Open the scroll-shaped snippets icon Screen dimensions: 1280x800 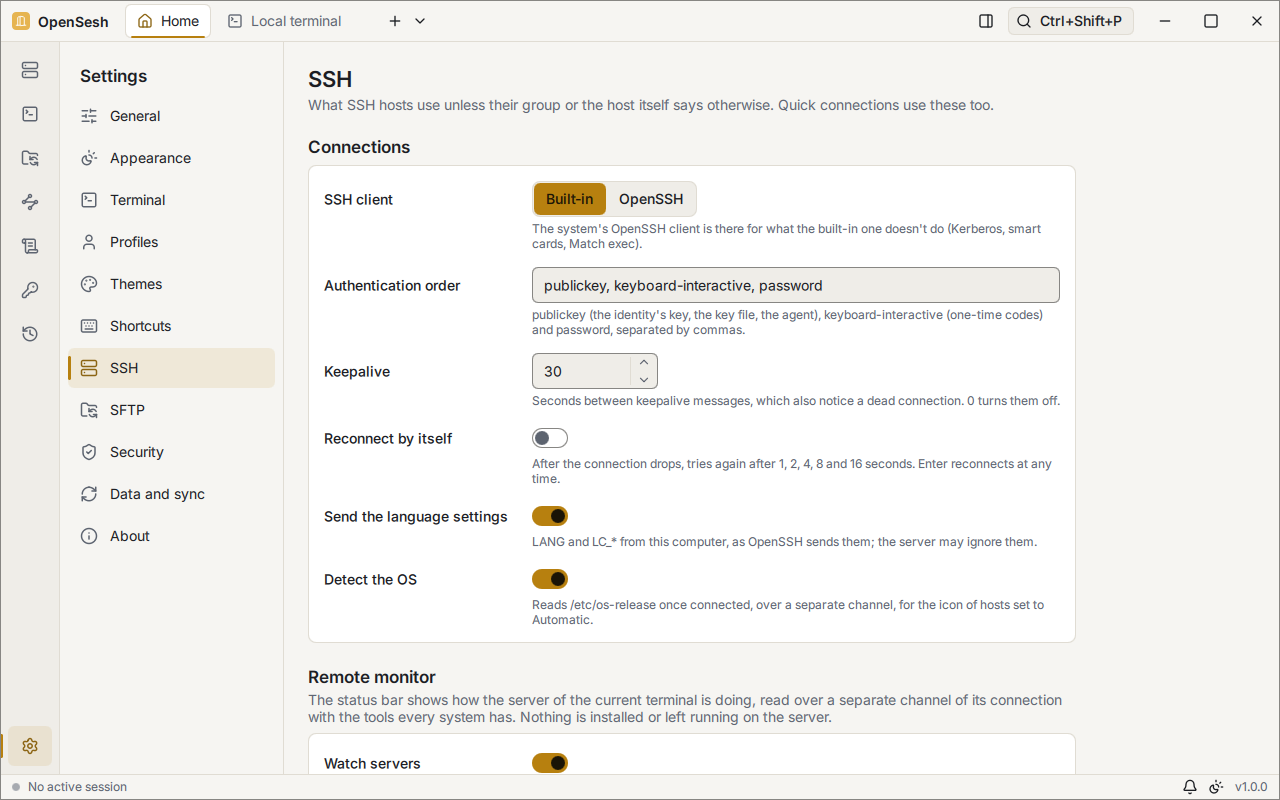point(30,246)
